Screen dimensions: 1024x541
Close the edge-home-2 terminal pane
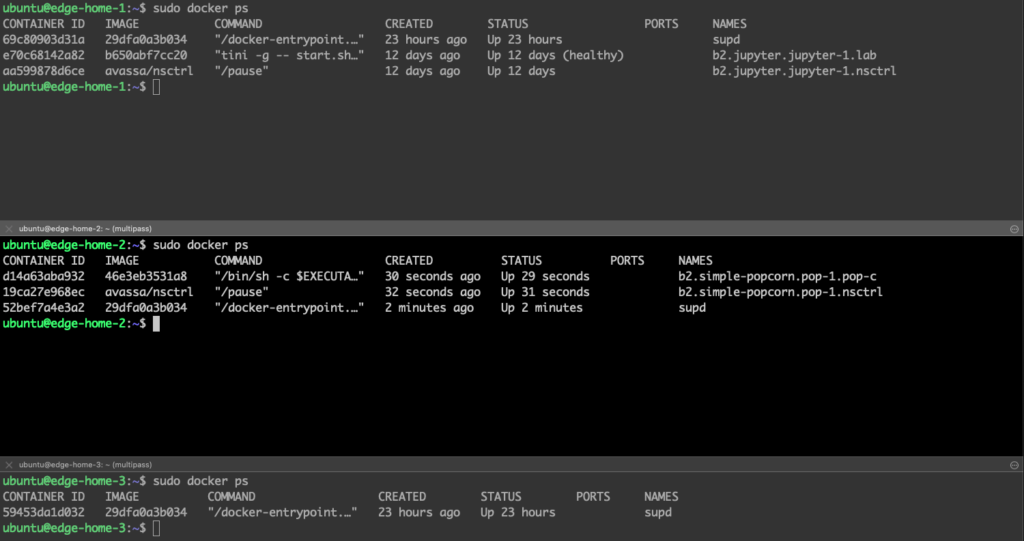[9, 229]
